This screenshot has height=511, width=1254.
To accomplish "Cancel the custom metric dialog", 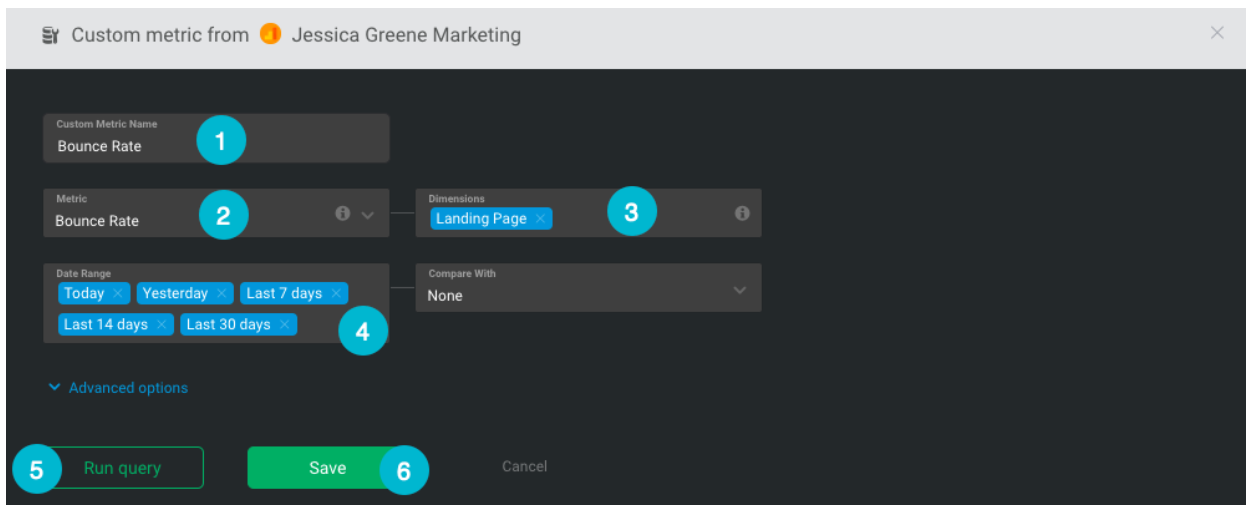I will (x=524, y=466).
